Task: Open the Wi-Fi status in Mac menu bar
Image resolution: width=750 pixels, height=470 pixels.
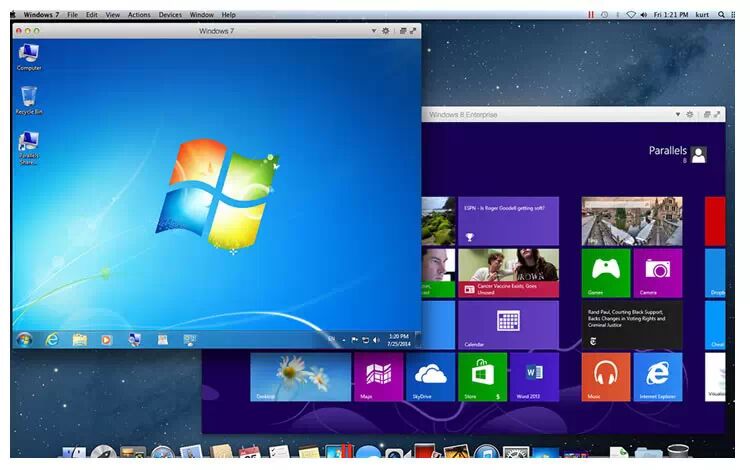Action: (x=631, y=15)
